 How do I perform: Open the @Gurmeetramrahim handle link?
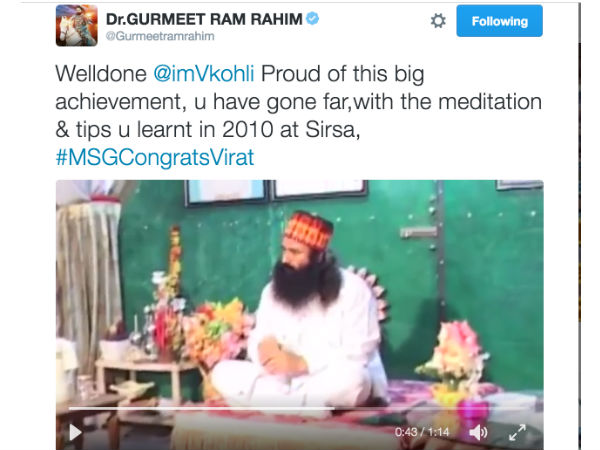pos(160,36)
